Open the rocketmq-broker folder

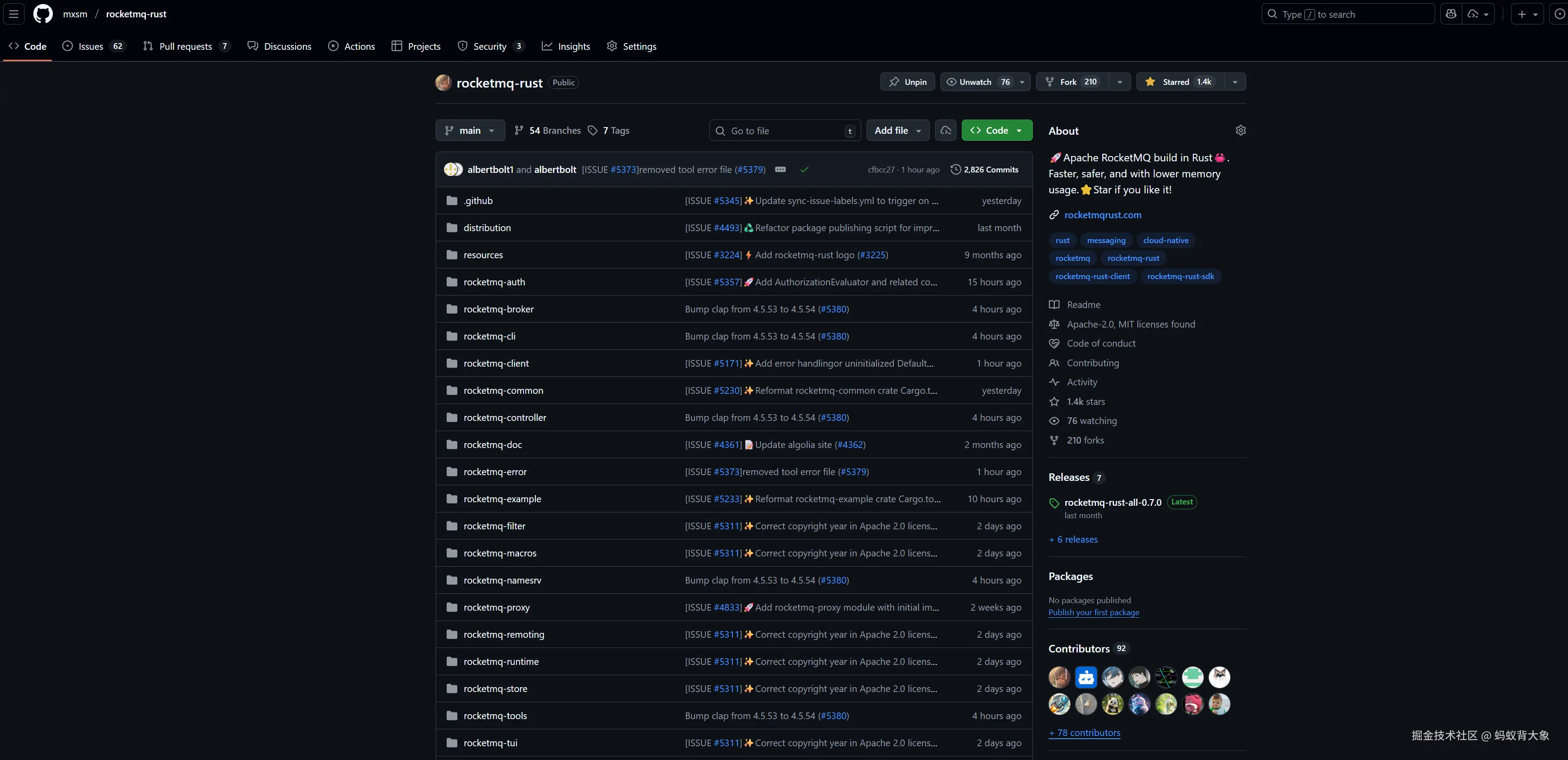pyautogui.click(x=498, y=309)
